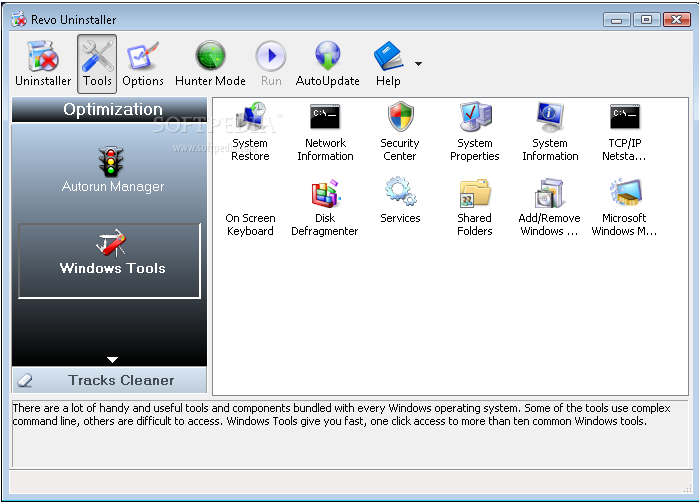The height and width of the screenshot is (503, 699).
Task: Click the Tools description text area
Action: coord(350,433)
